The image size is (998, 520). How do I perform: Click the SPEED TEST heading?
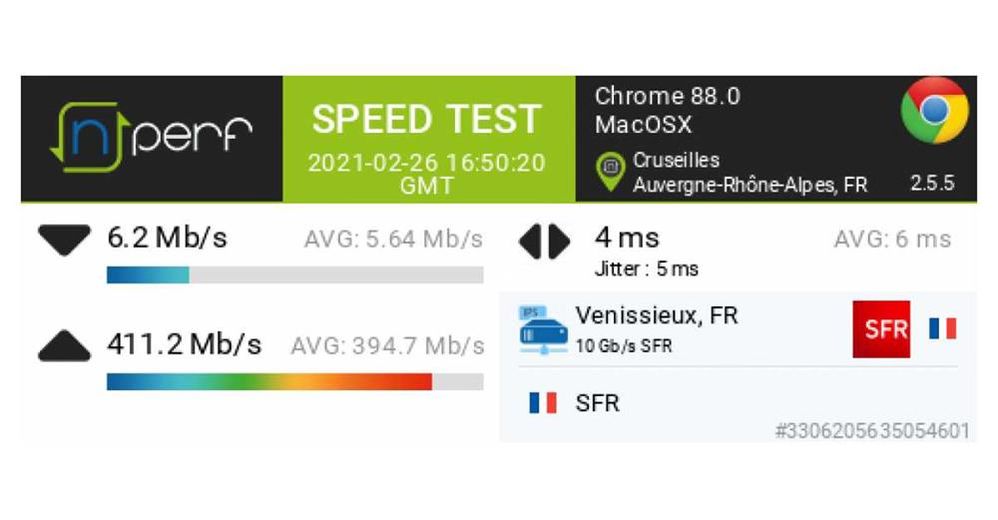[428, 119]
